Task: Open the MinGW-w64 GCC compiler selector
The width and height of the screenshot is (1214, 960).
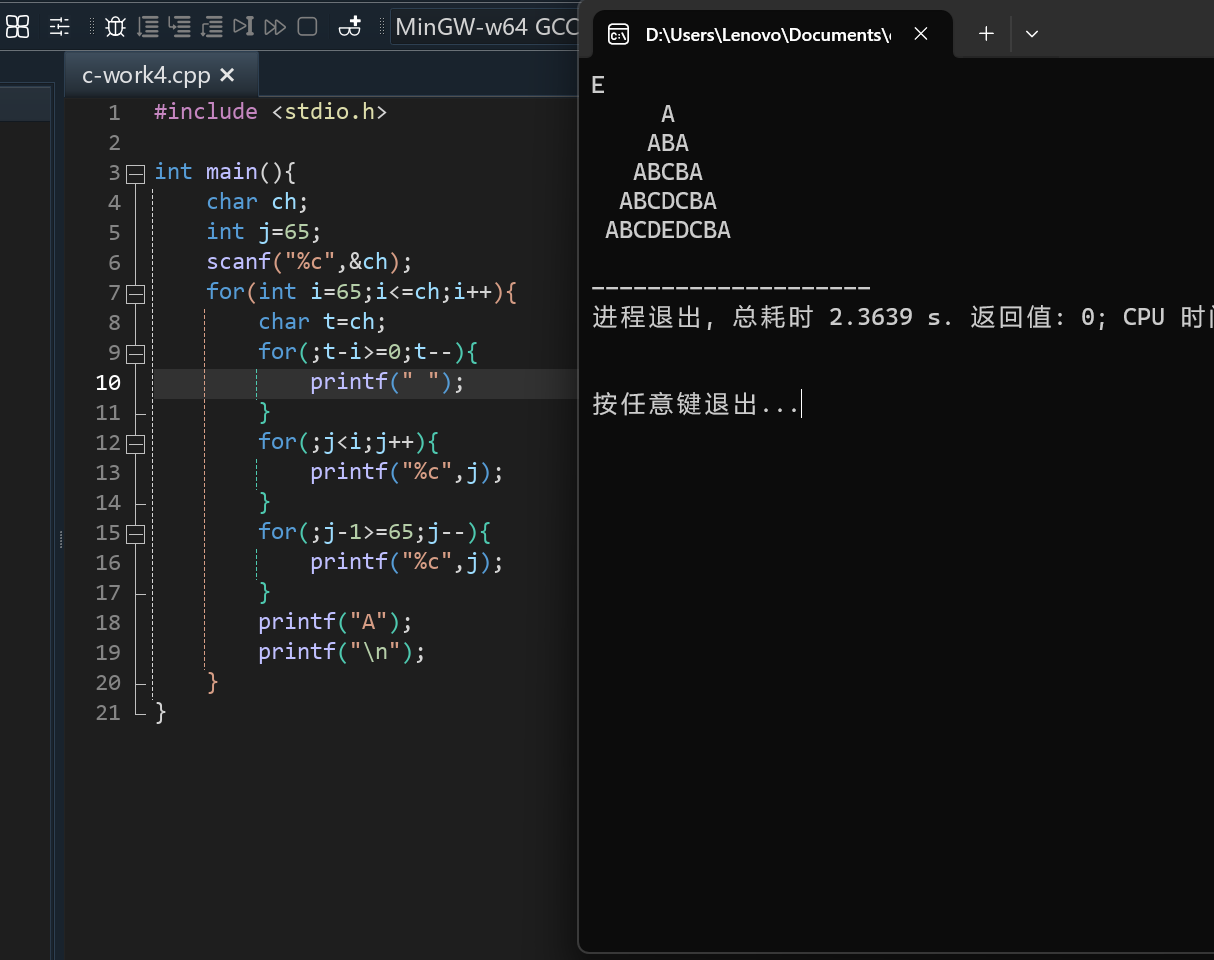Action: point(487,27)
